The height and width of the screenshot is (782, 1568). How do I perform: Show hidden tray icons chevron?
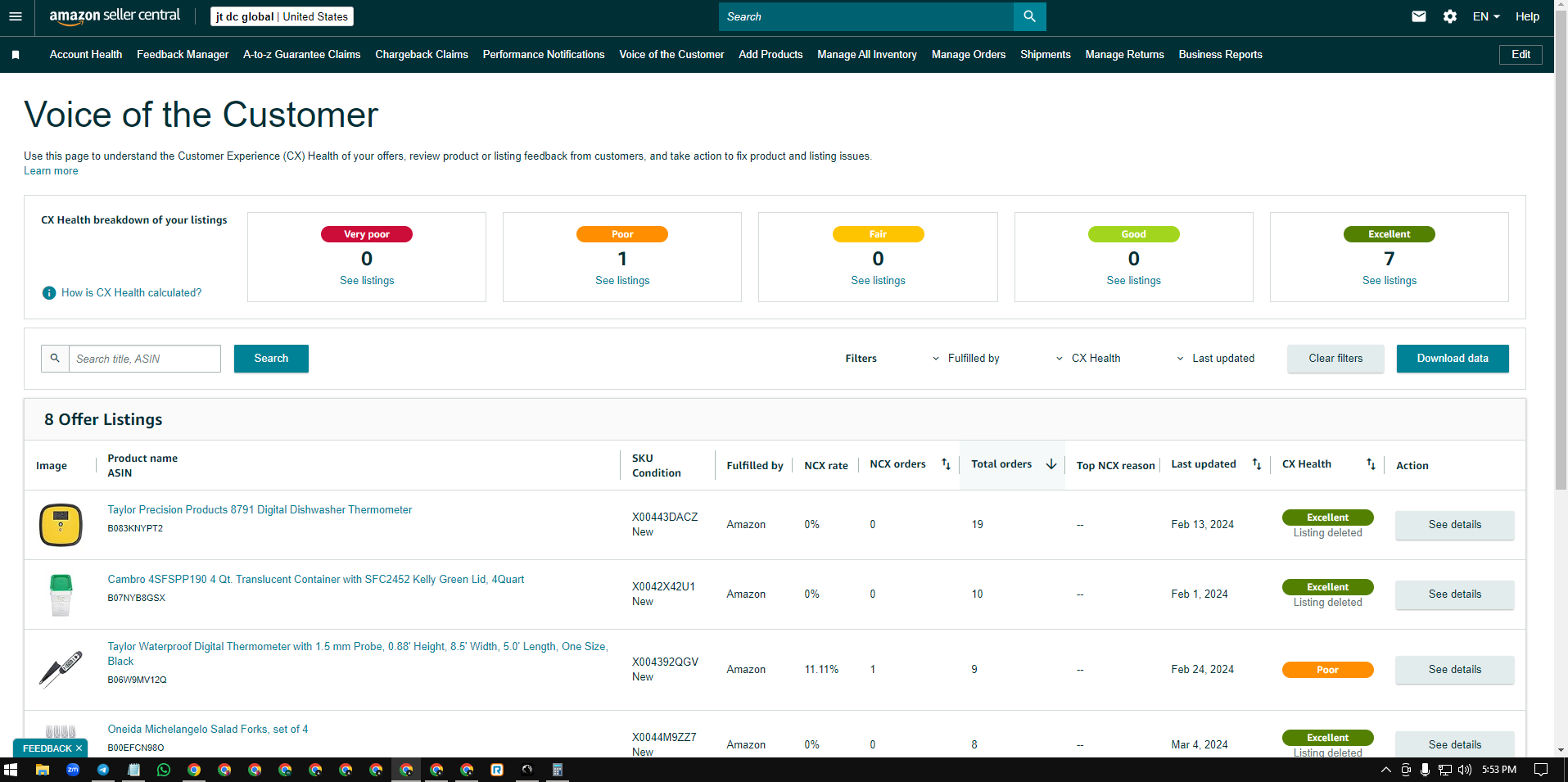point(1386,770)
